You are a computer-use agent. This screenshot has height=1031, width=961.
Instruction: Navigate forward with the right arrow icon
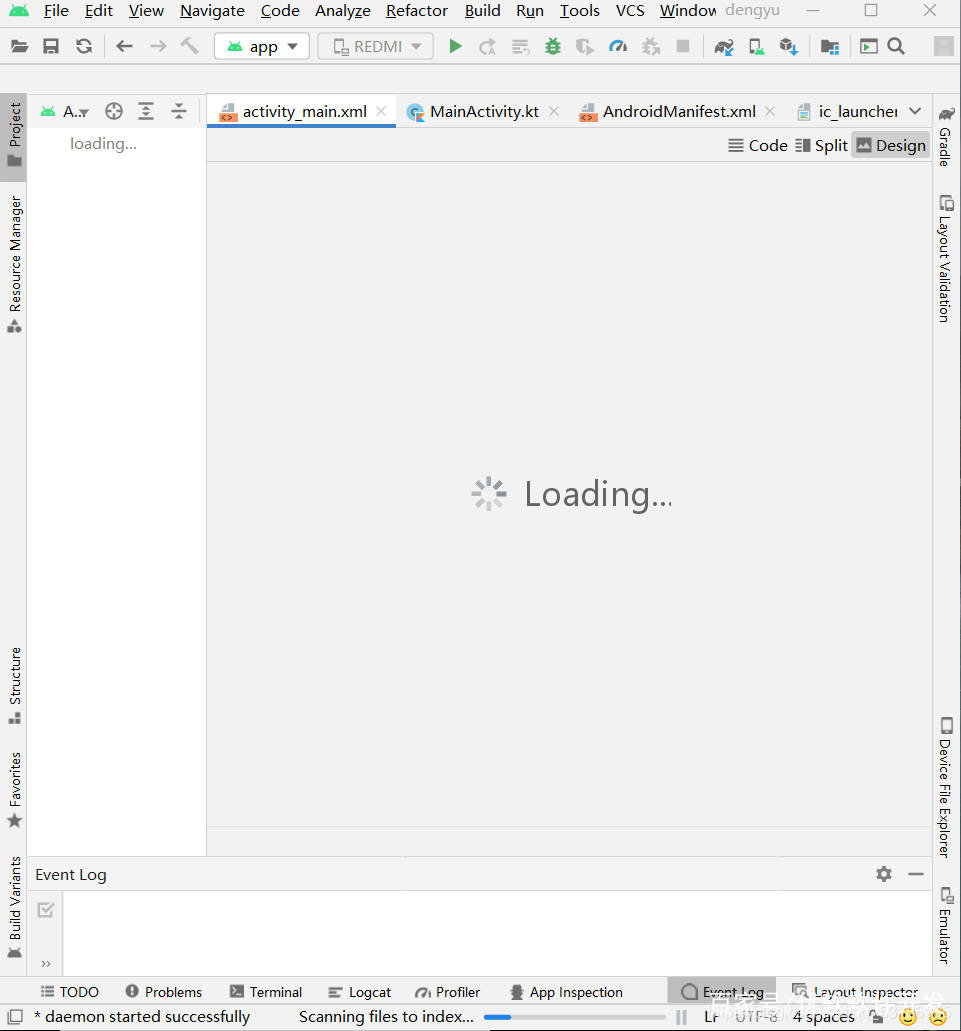(158, 47)
